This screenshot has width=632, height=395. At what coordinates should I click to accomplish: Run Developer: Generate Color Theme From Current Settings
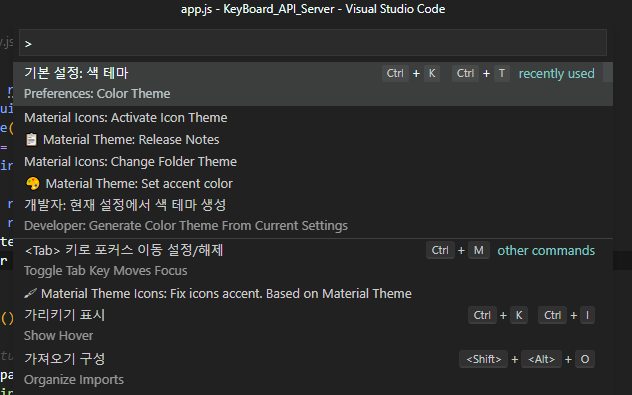point(313,215)
